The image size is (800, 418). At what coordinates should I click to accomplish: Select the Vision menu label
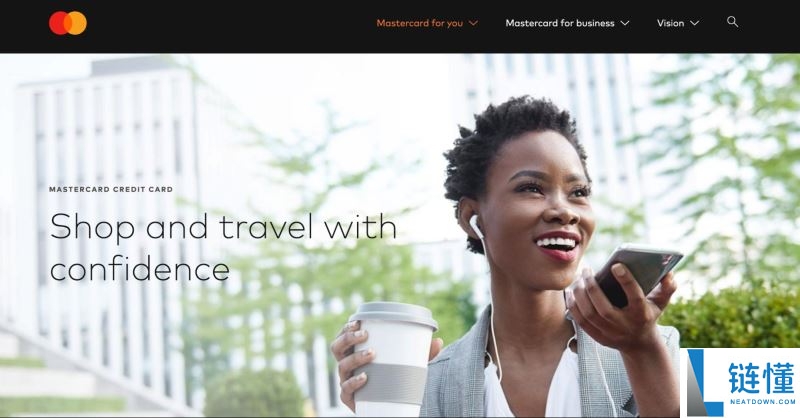pyautogui.click(x=670, y=23)
